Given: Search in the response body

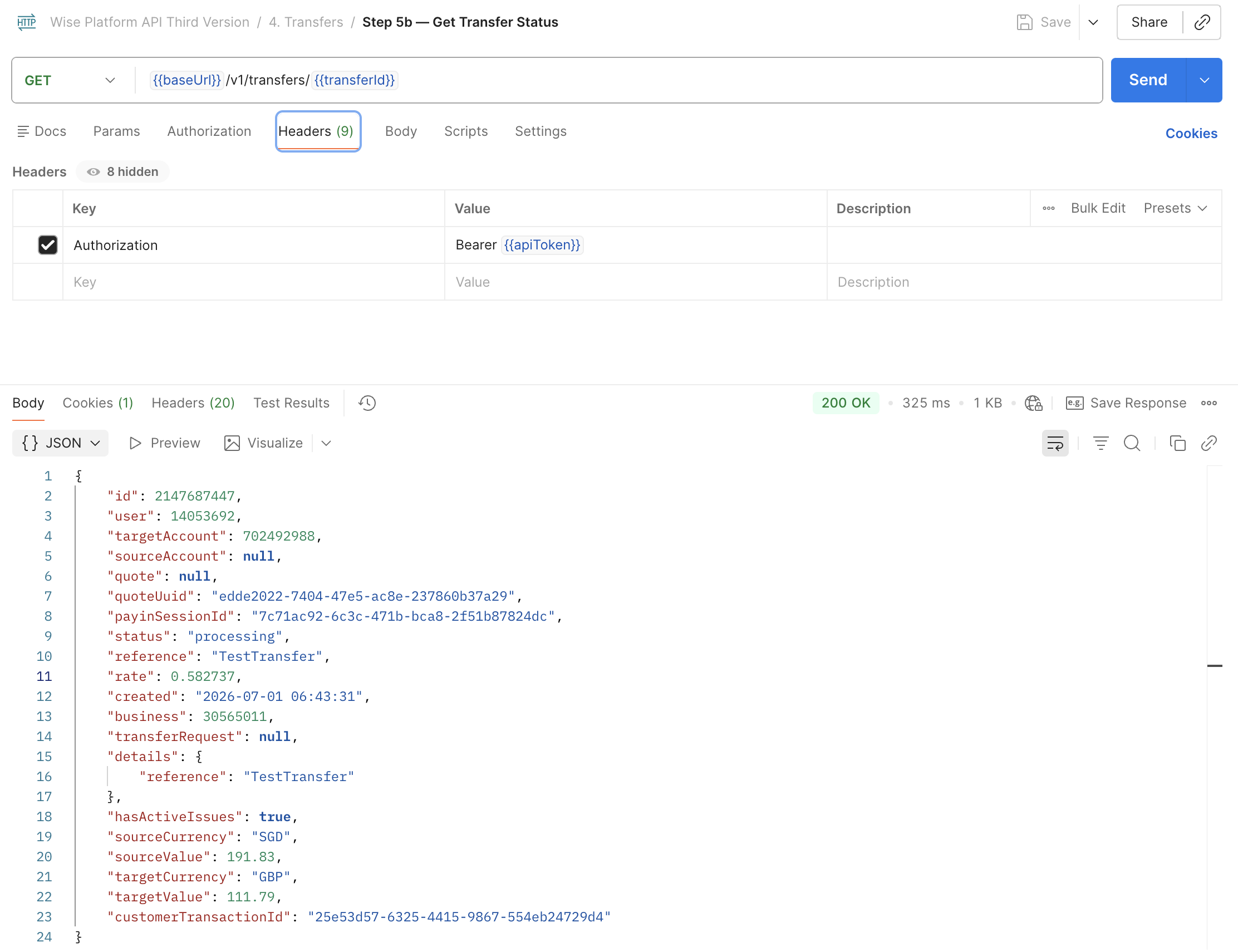Looking at the screenshot, I should click(1132, 443).
